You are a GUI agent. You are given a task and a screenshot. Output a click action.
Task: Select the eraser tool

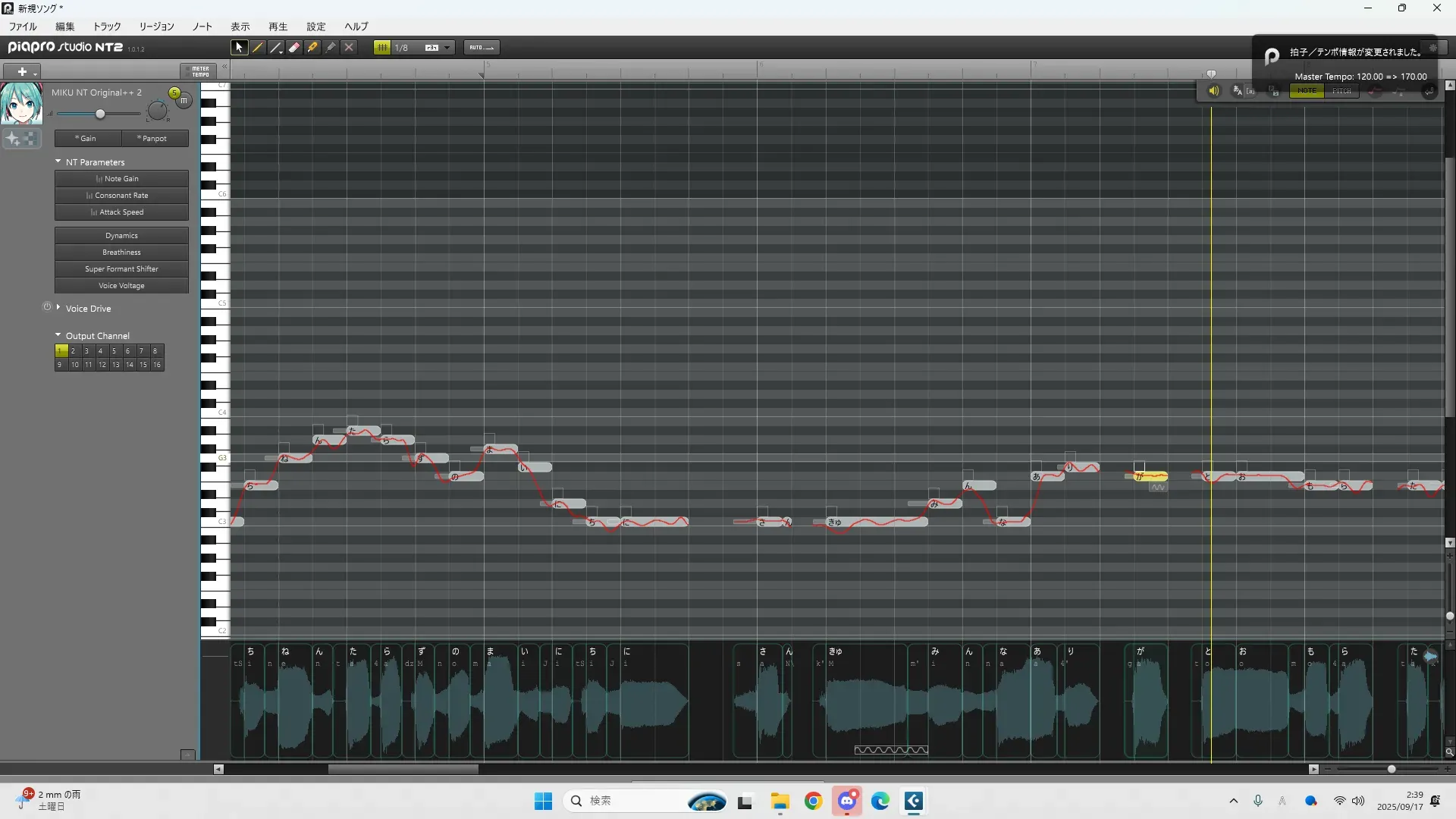point(294,47)
